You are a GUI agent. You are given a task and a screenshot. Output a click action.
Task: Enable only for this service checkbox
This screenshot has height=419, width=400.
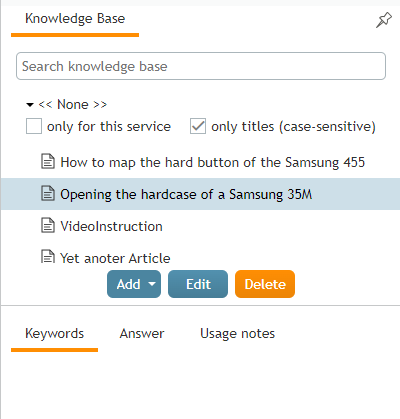(34, 126)
